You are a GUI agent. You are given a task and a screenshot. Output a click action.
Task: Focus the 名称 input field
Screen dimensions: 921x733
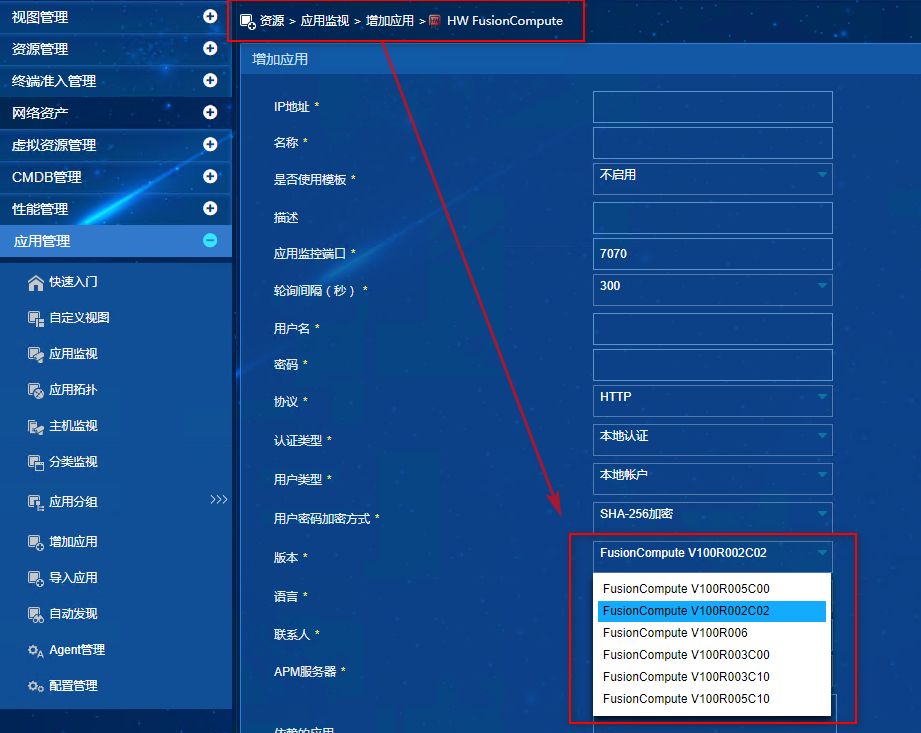click(x=712, y=143)
